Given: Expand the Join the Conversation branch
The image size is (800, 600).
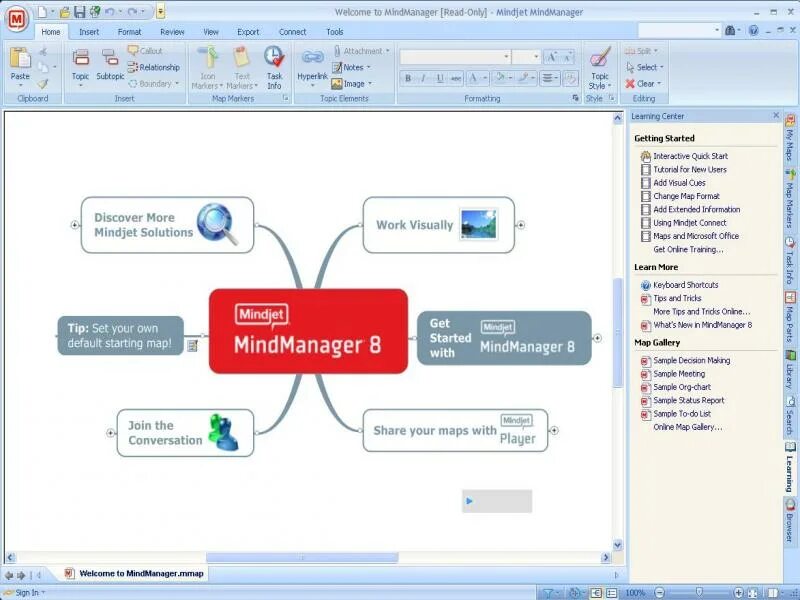Looking at the screenshot, I should [110, 433].
